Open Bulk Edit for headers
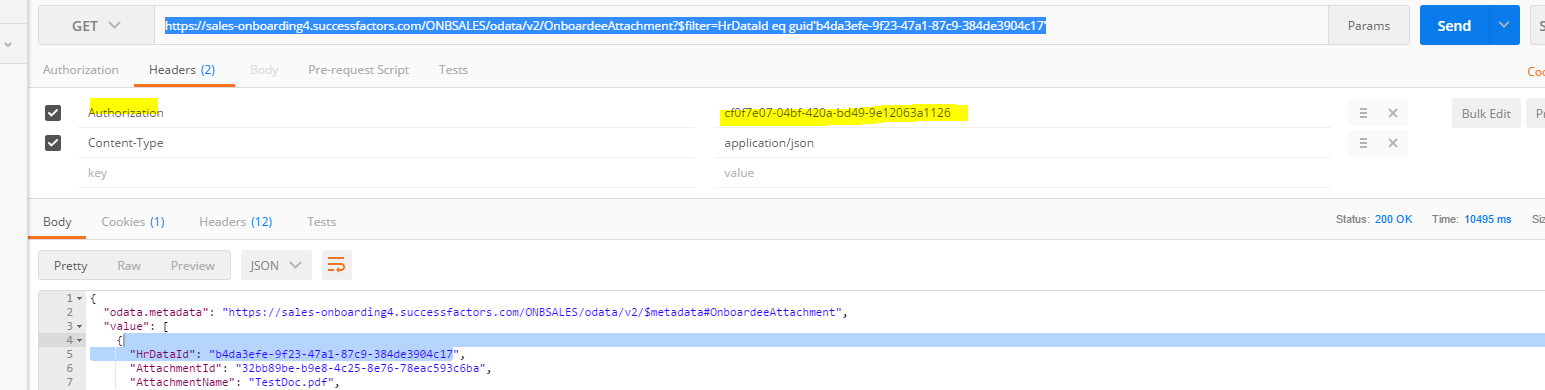Screen dimensions: 1545x390 pyautogui.click(x=1486, y=113)
